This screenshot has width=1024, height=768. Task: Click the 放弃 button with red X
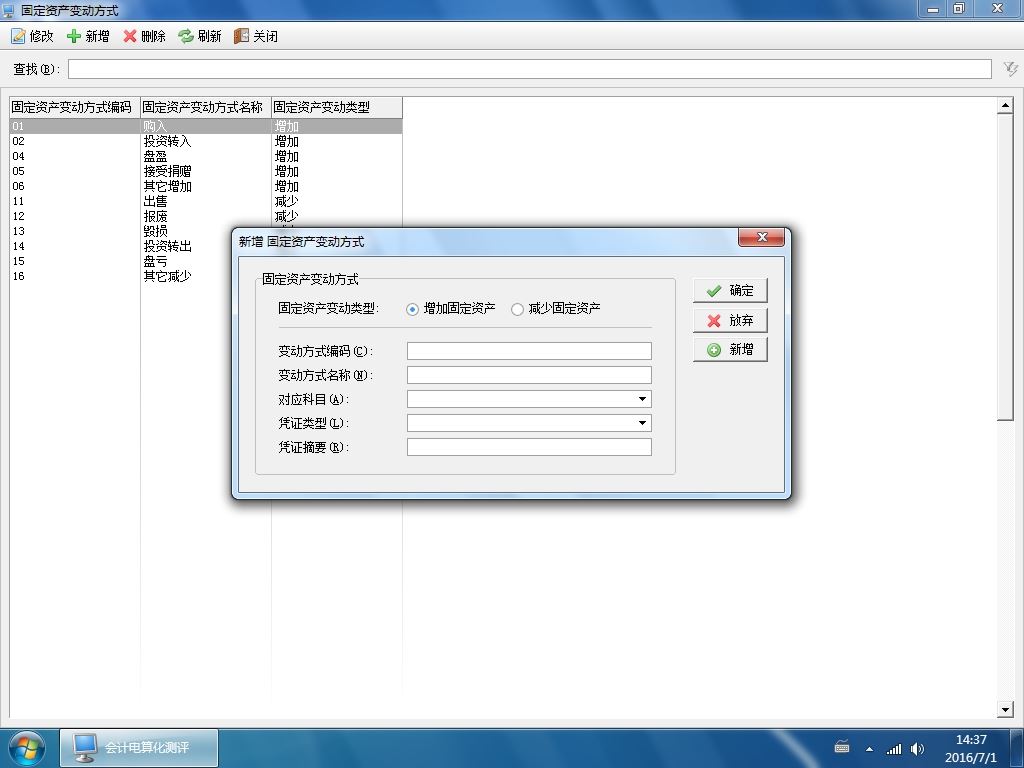[730, 320]
